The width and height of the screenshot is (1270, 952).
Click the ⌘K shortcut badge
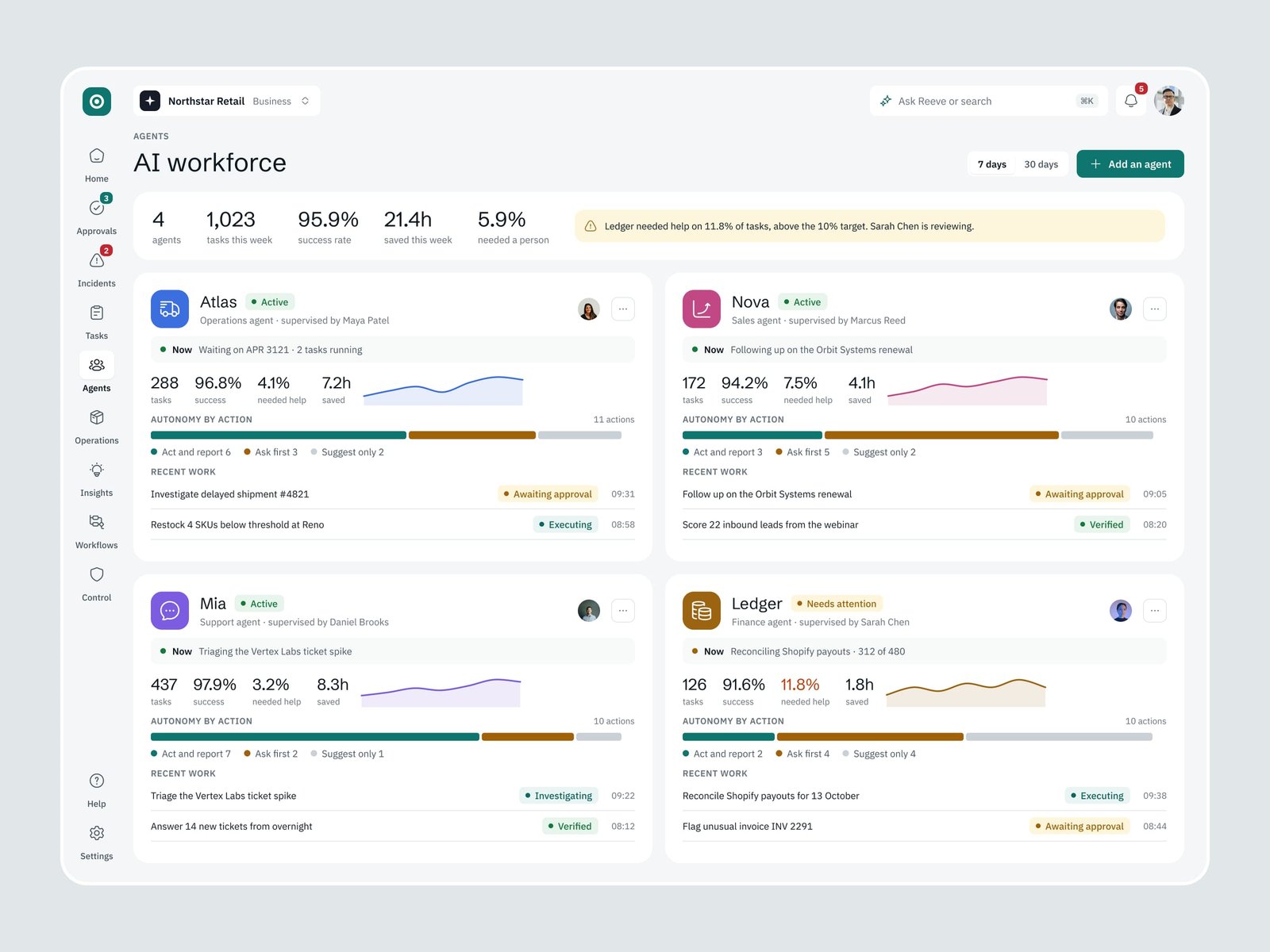pos(1087,101)
